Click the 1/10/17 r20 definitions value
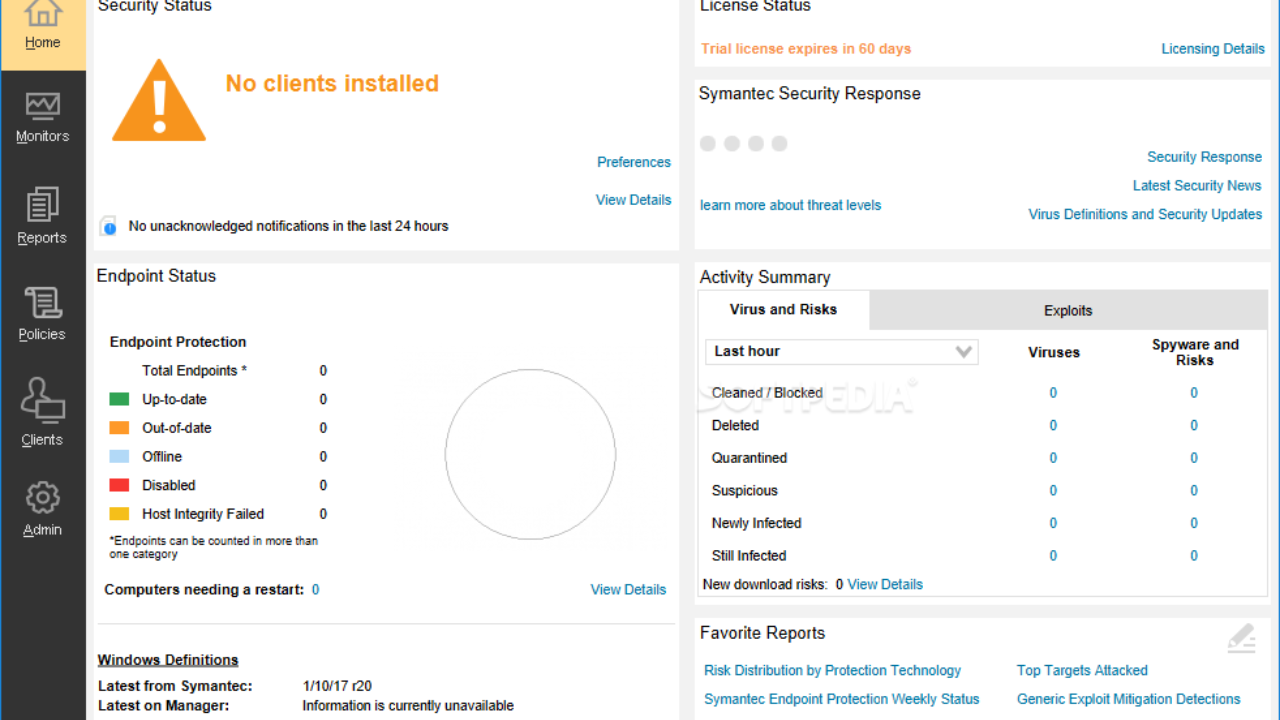The height and width of the screenshot is (720, 1280). click(337, 686)
